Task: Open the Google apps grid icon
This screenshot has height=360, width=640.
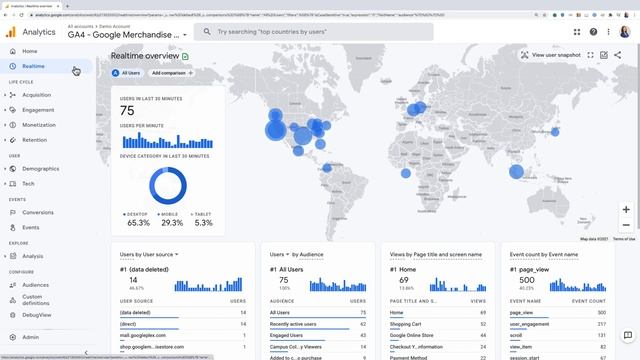Action: tap(577, 32)
